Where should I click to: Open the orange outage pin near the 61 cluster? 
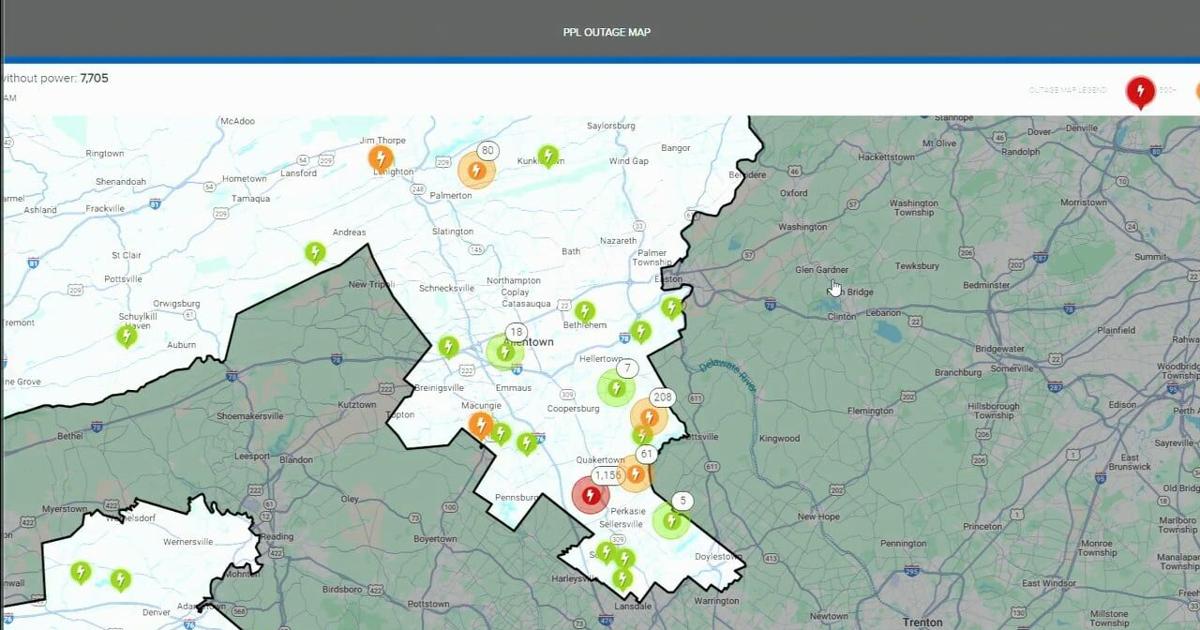coord(636,474)
